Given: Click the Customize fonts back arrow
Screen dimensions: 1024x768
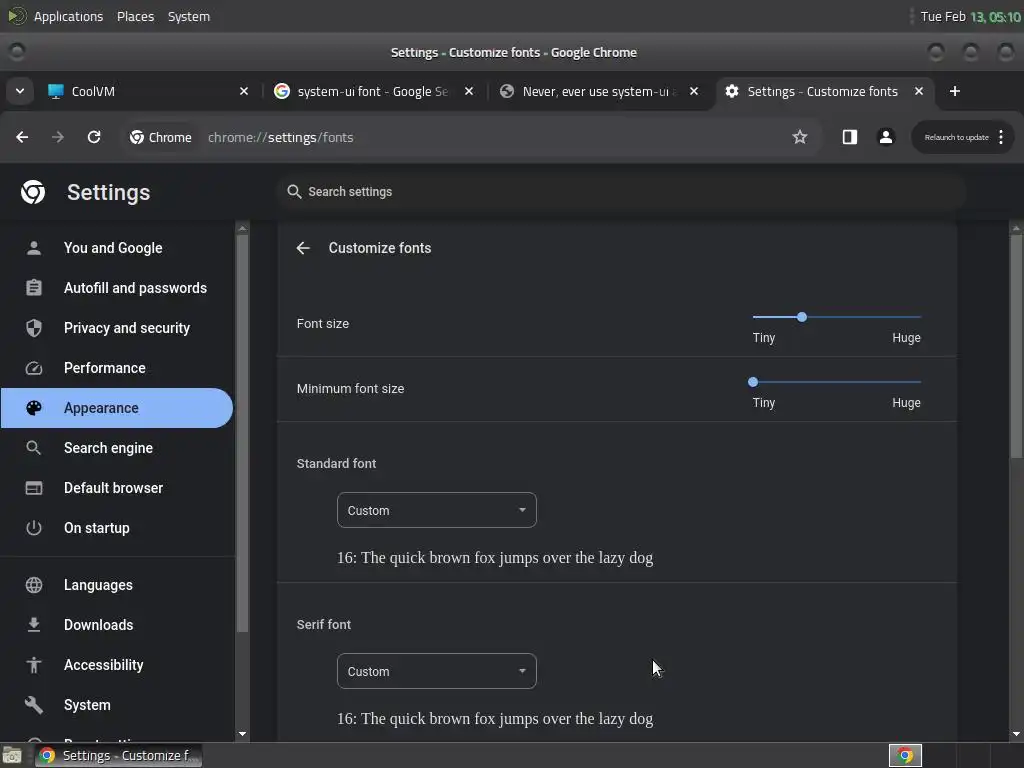Looking at the screenshot, I should 303,248.
